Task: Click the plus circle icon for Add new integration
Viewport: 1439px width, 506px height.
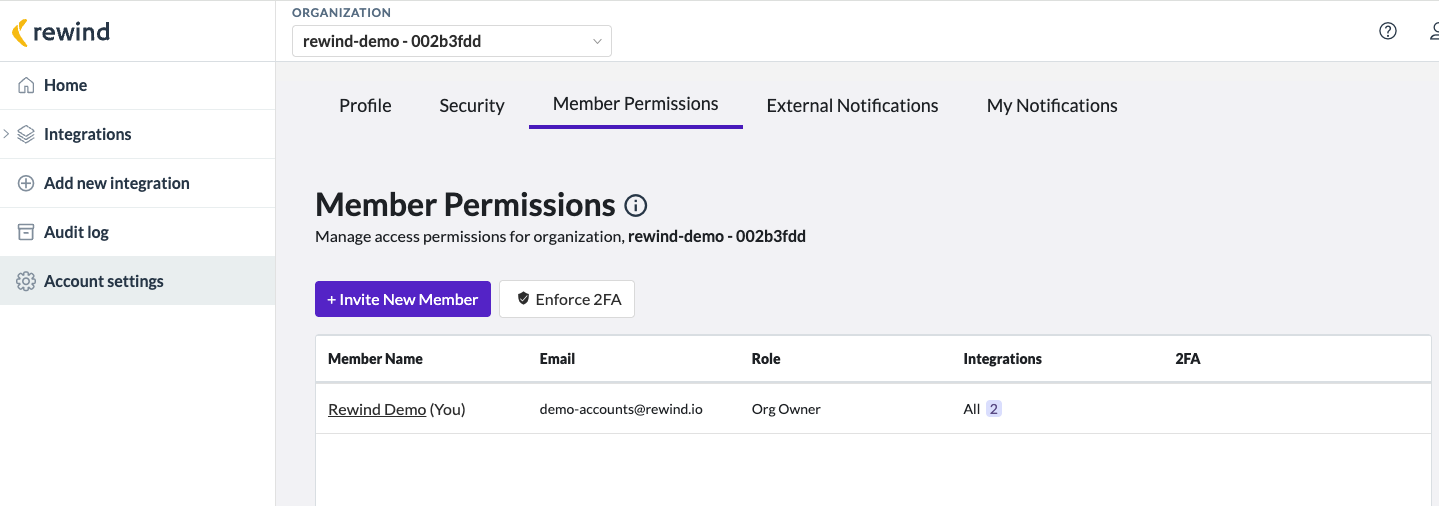Action: (27, 183)
